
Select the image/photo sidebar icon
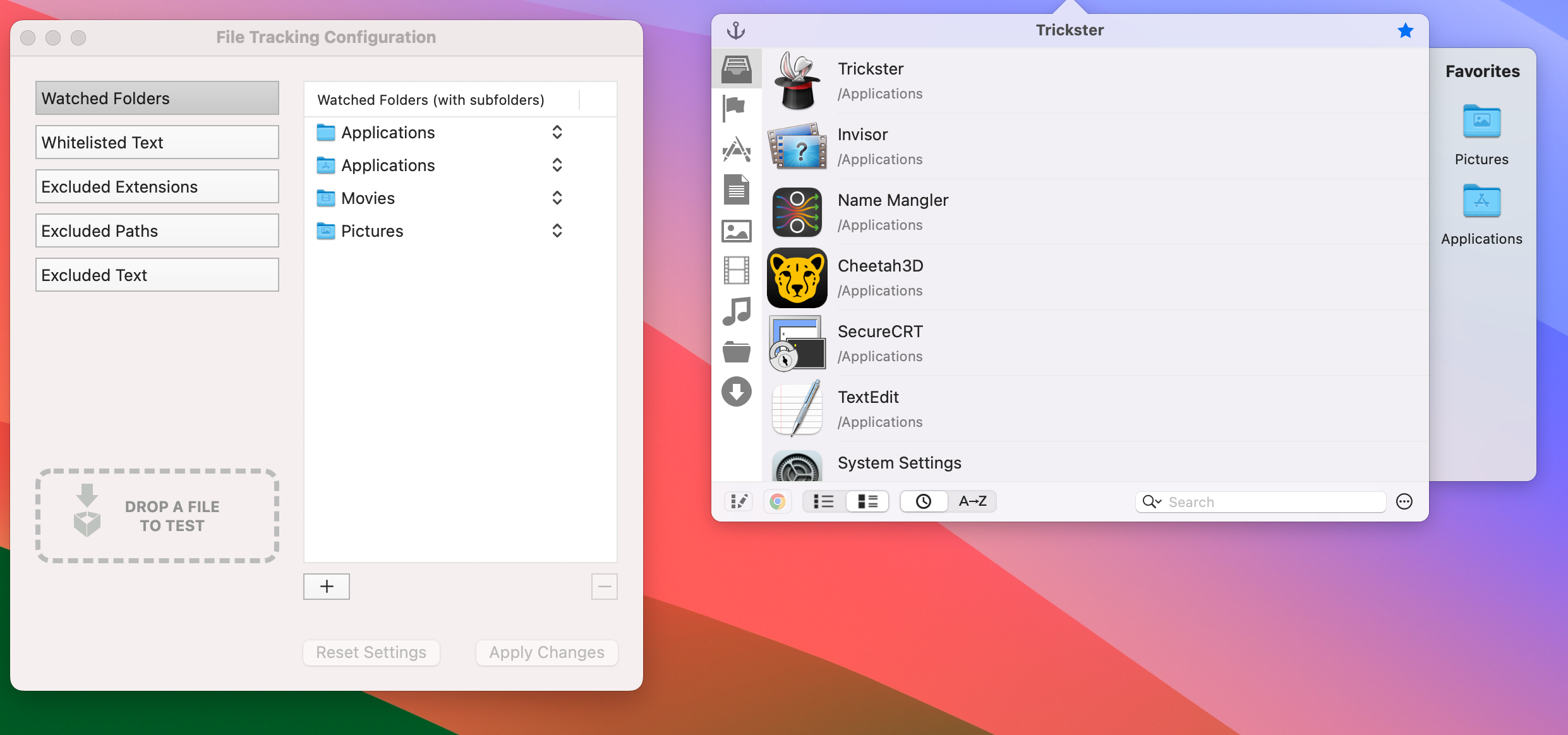(737, 229)
